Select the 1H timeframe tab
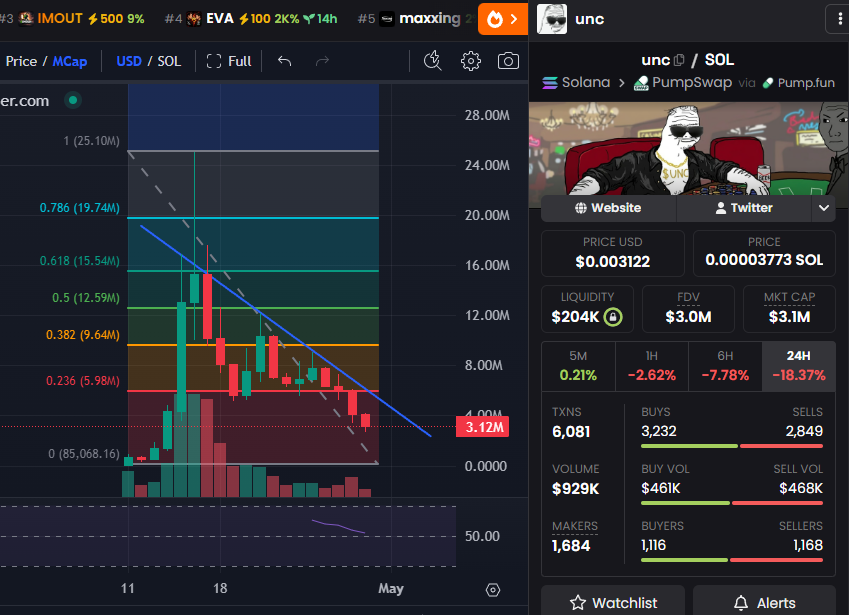This screenshot has width=849, height=615. 652,366
